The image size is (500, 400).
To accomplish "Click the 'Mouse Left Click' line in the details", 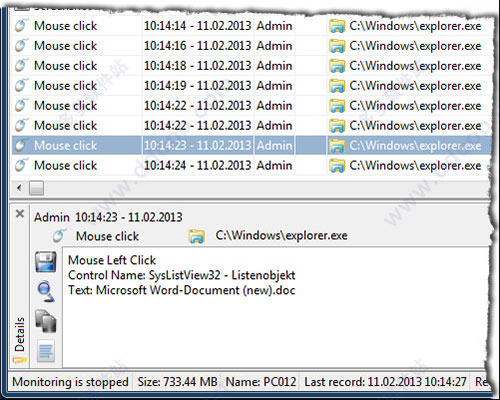I will pos(112,260).
